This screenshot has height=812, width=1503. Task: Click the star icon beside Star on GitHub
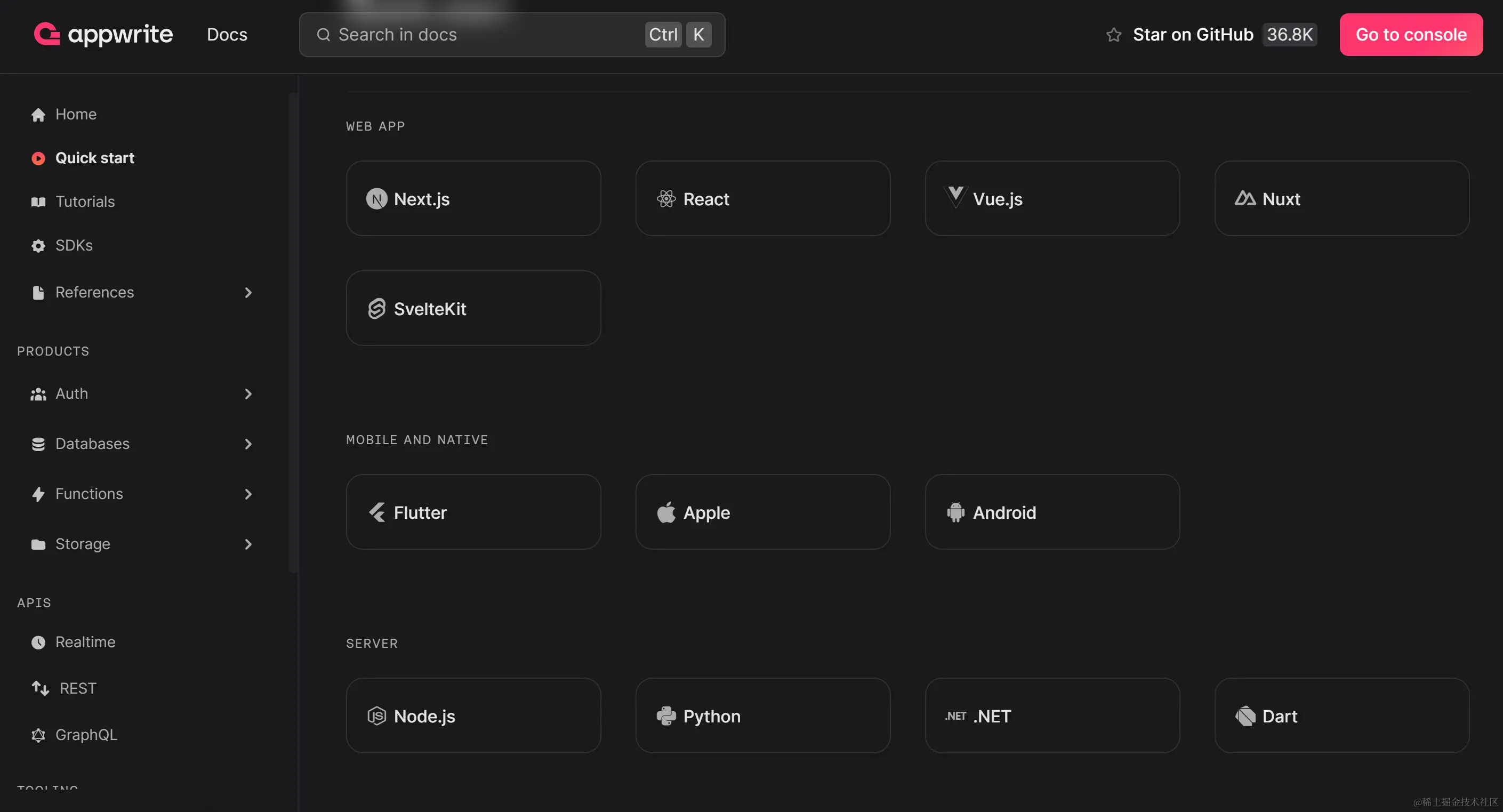click(1113, 35)
